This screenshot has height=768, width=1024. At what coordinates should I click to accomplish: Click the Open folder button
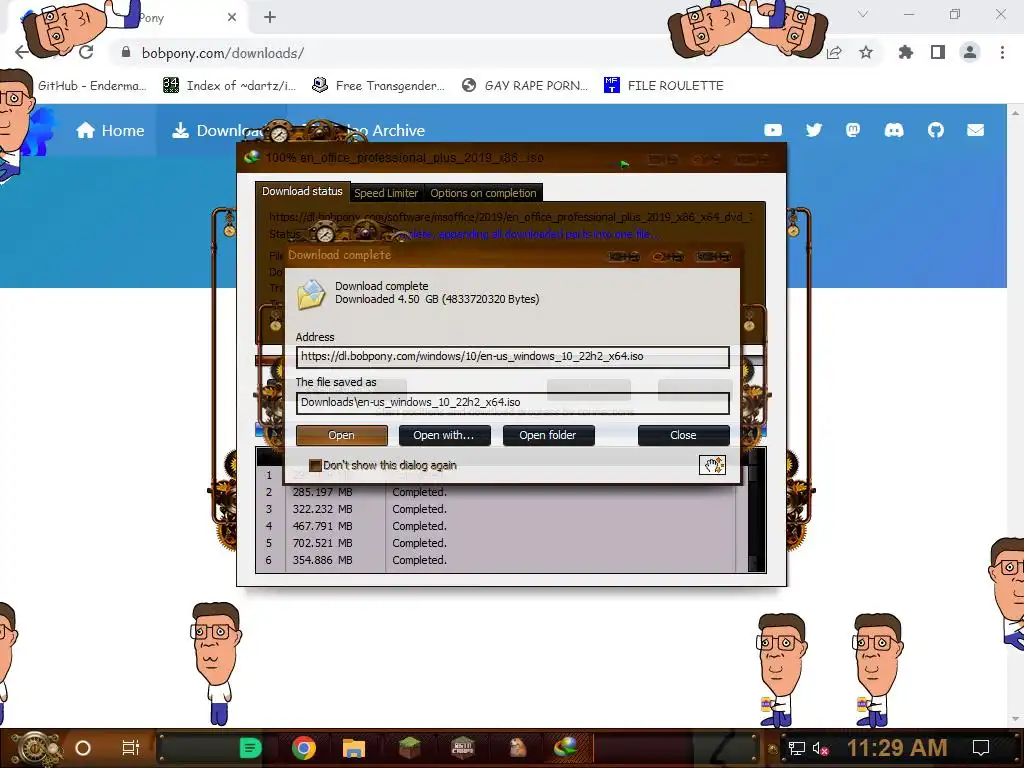[548, 435]
